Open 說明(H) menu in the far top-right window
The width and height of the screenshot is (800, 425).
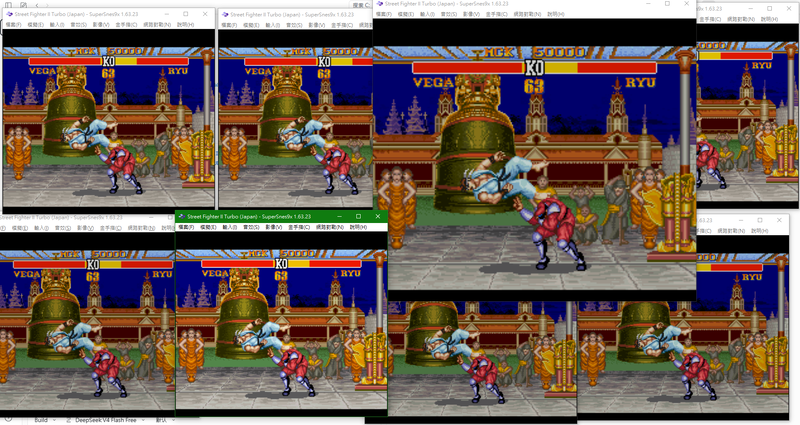pyautogui.click(x=769, y=19)
